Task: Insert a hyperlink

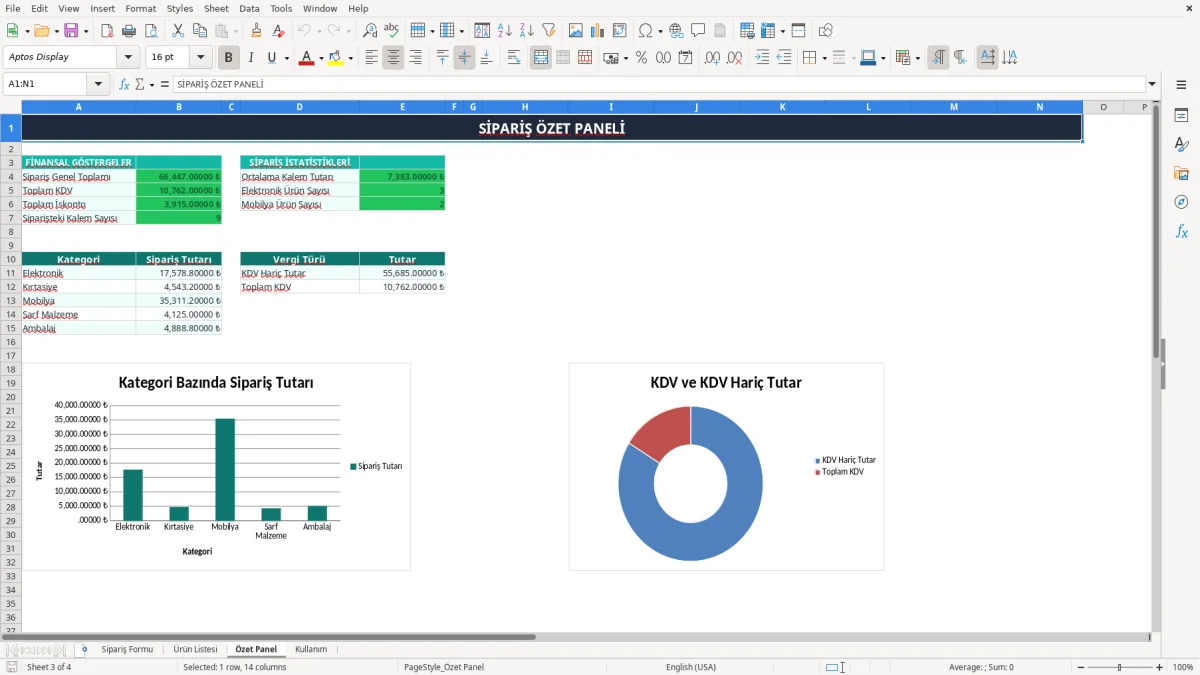Action: pyautogui.click(x=677, y=31)
